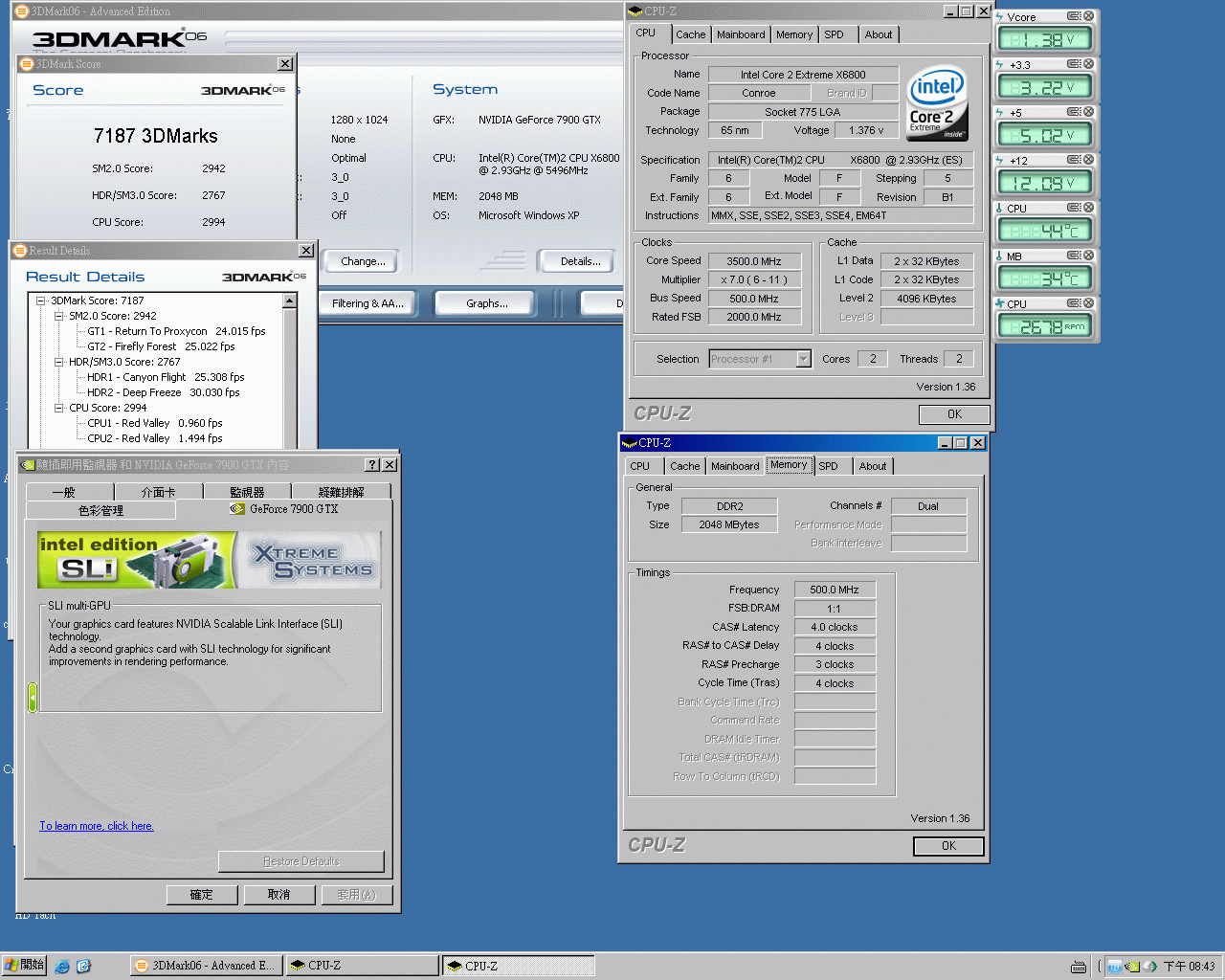Switch to 3DMark06 taskbar button

click(x=206, y=966)
